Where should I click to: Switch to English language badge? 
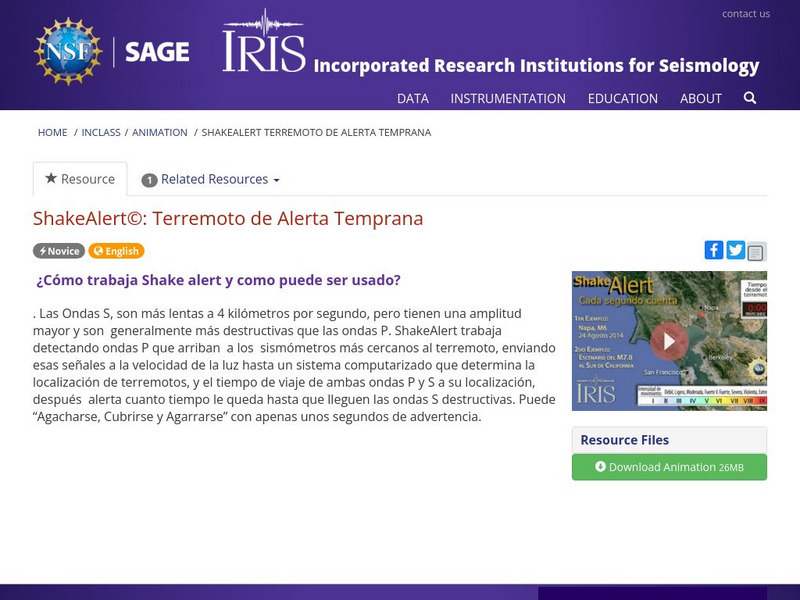[x=116, y=251]
